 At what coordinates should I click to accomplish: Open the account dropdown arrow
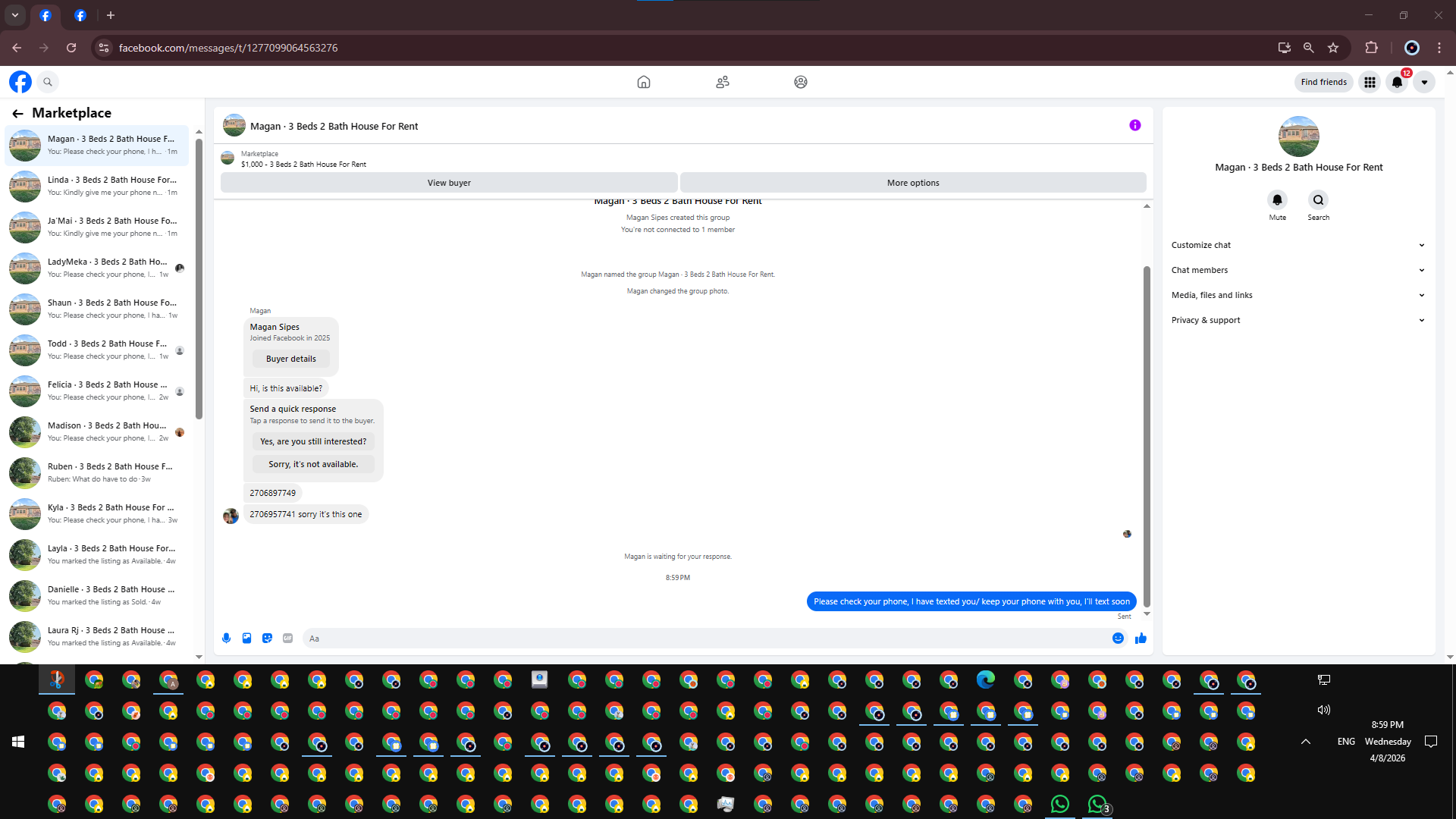[1424, 82]
